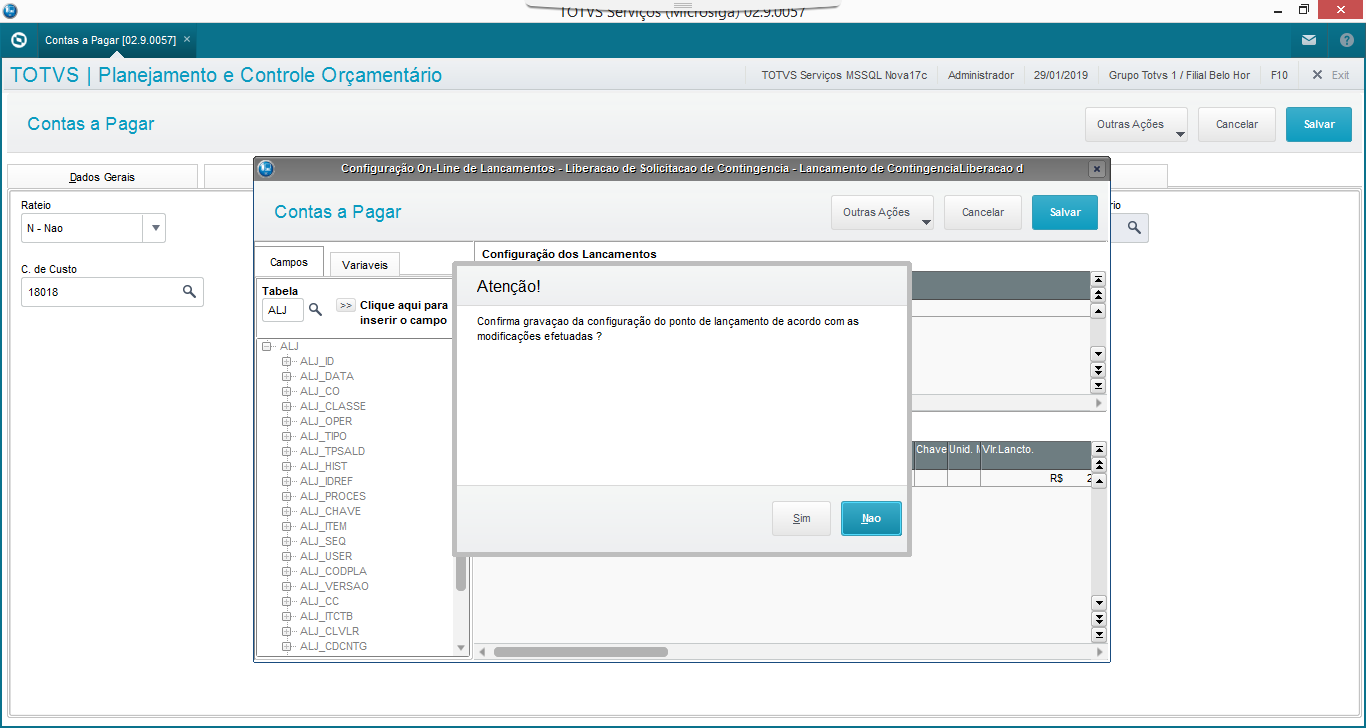Select the Campos tab
The height and width of the screenshot is (728, 1366).
pos(289,262)
